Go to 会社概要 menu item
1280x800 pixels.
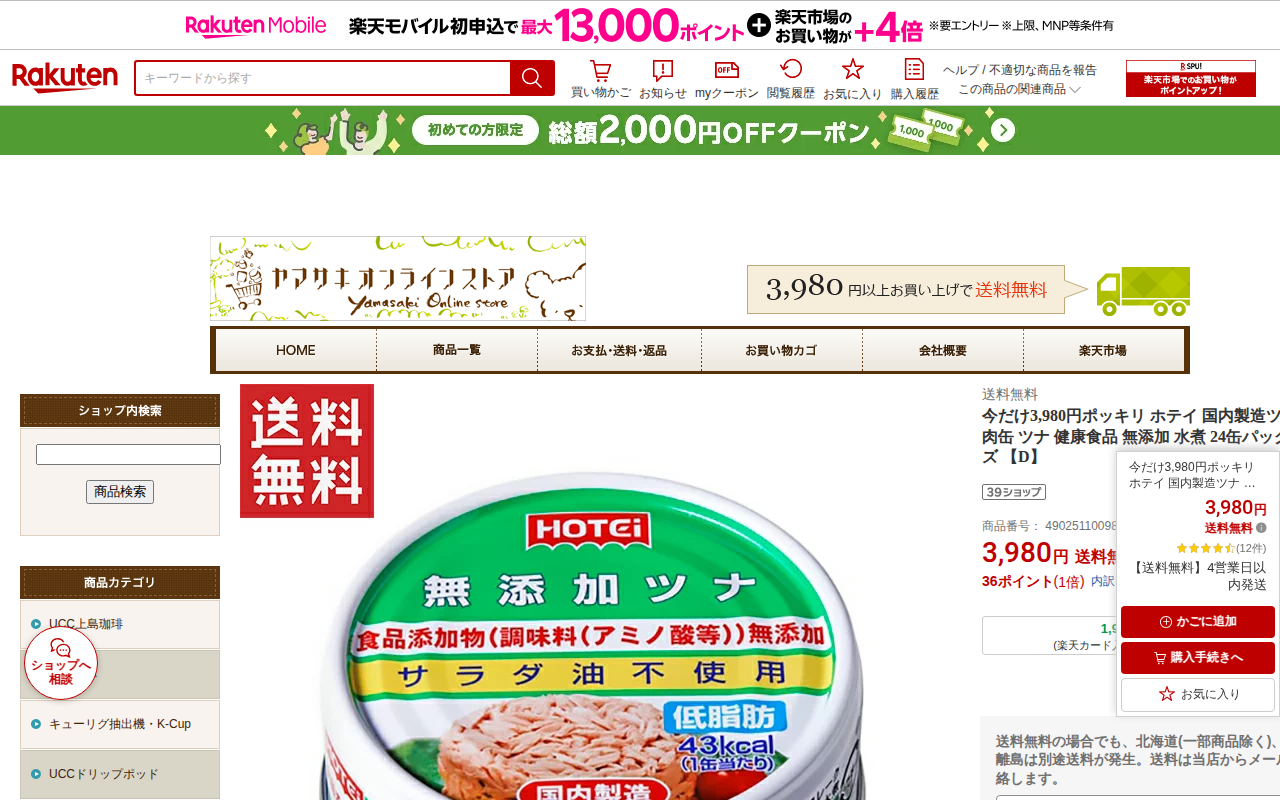pyautogui.click(x=943, y=350)
